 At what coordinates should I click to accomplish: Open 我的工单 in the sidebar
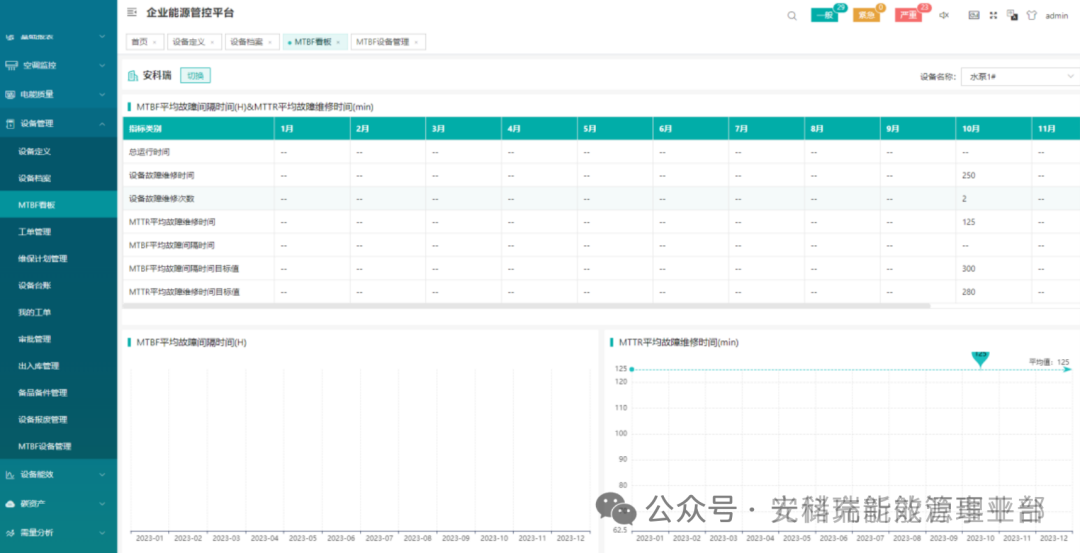pos(59,312)
